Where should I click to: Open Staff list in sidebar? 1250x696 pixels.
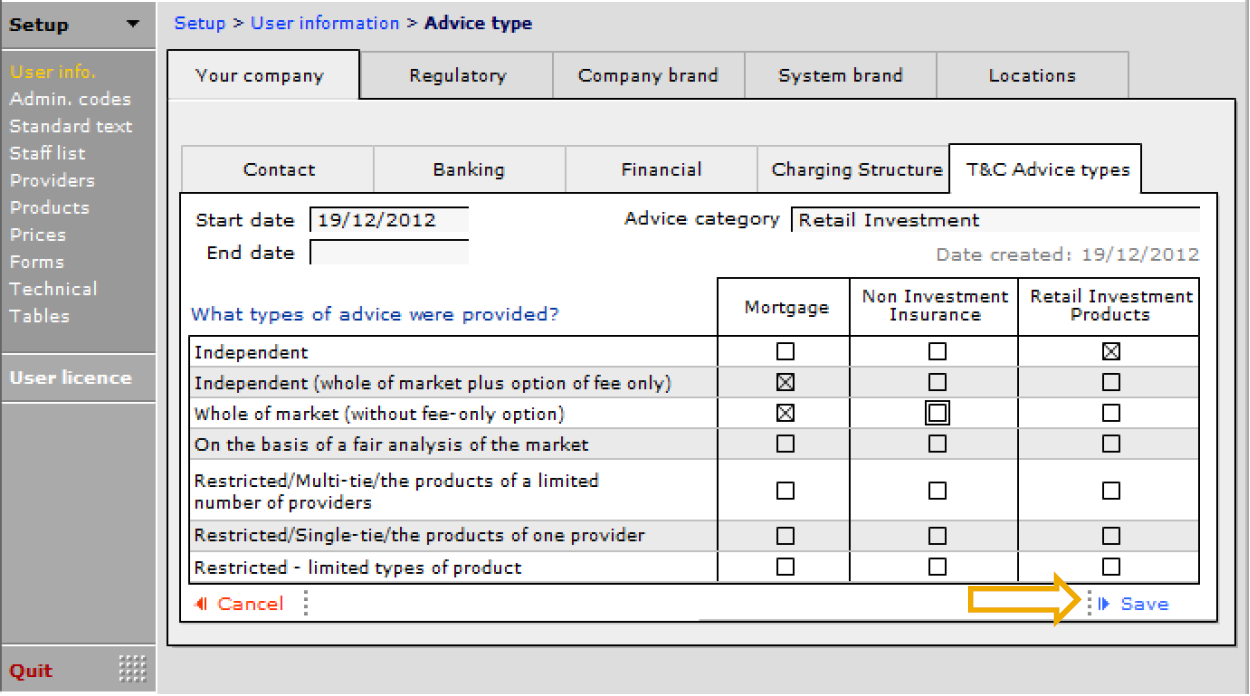click(48, 153)
